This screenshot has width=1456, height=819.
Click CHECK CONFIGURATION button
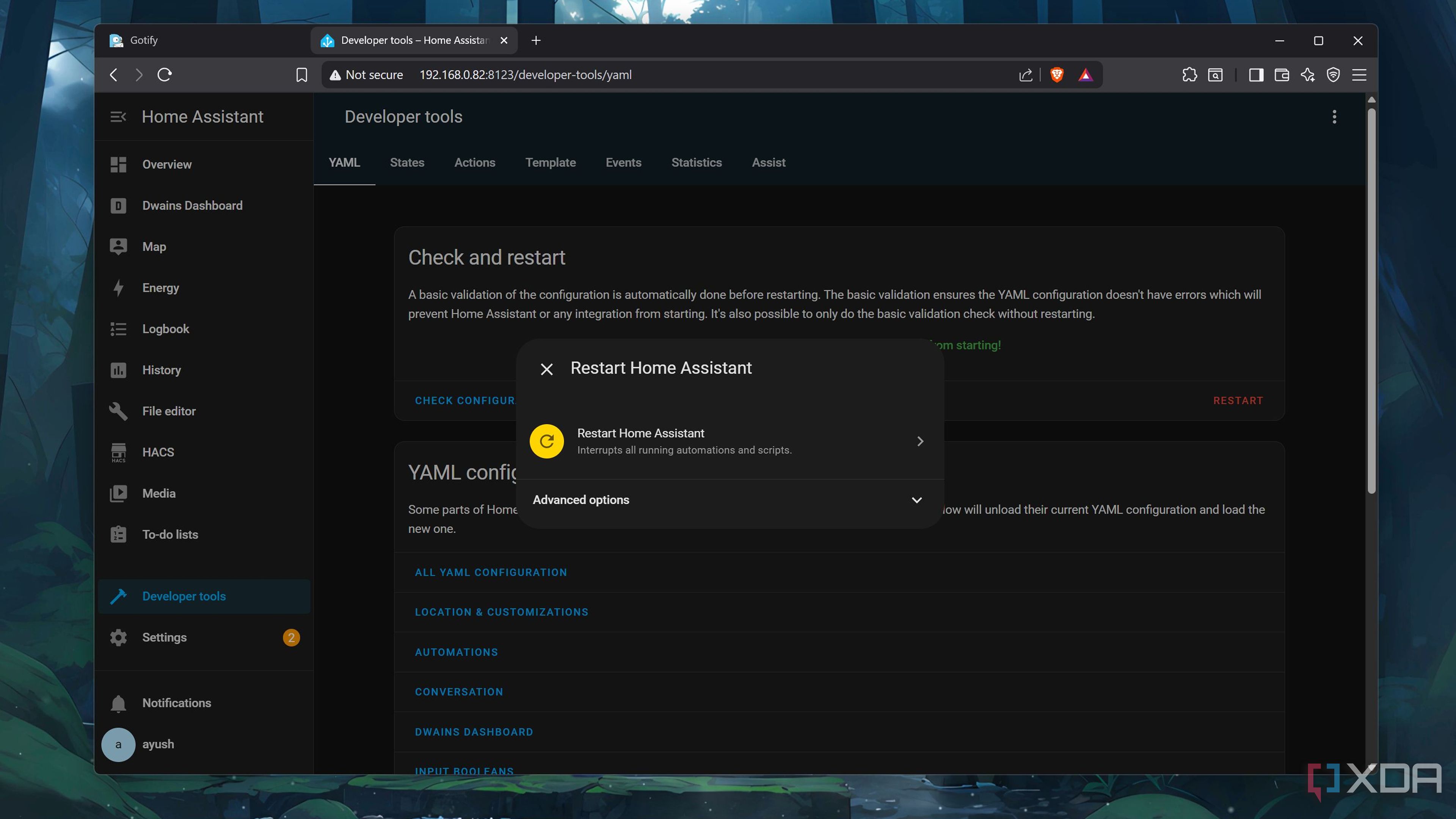pyautogui.click(x=465, y=401)
